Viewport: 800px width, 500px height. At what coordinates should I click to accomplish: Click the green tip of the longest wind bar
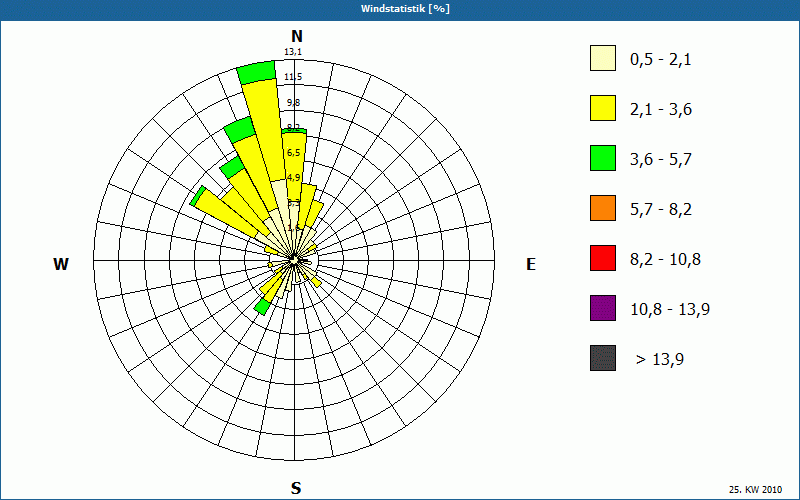click(x=257, y=72)
